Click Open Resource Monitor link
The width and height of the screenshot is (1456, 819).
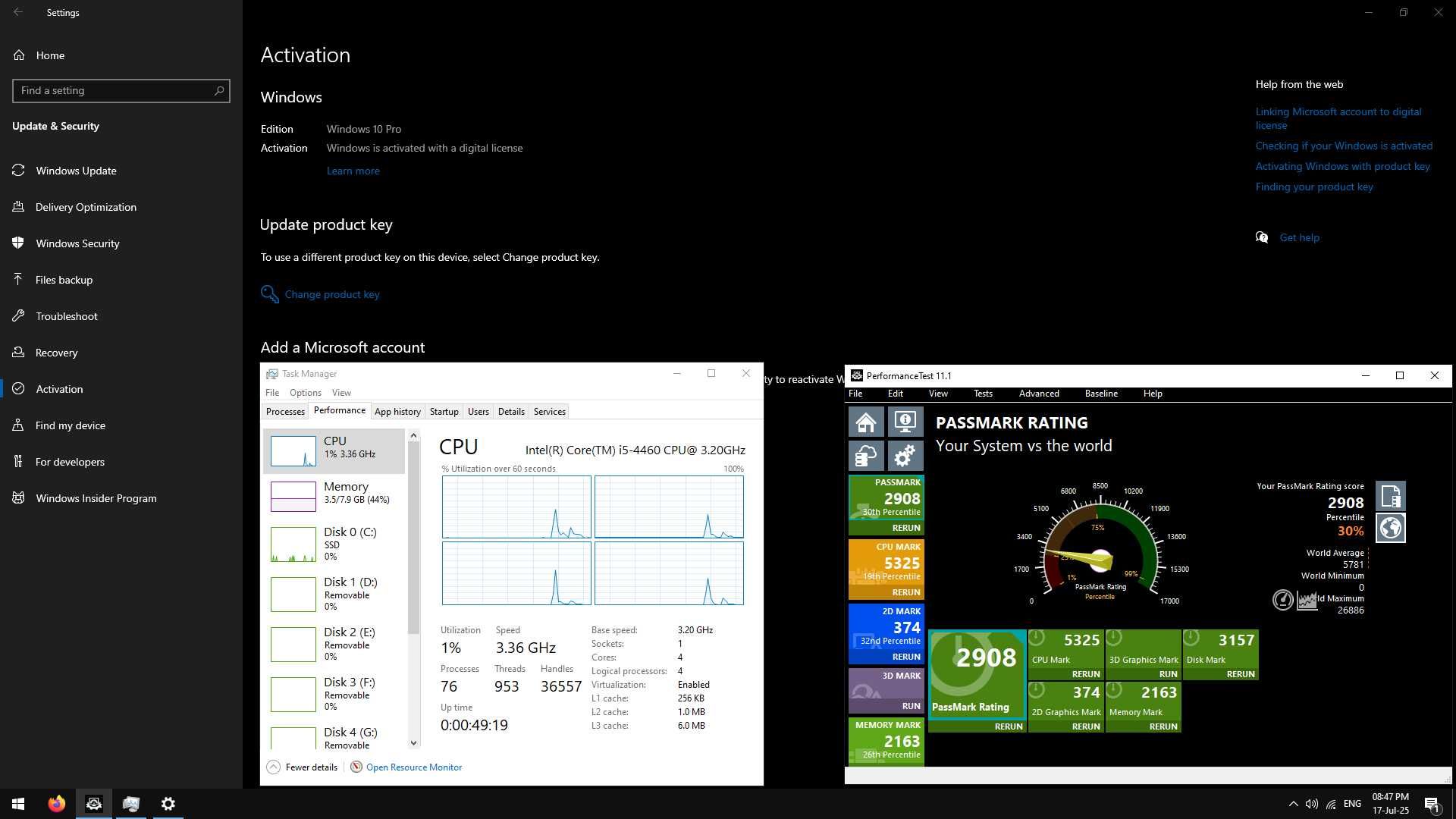point(414,767)
